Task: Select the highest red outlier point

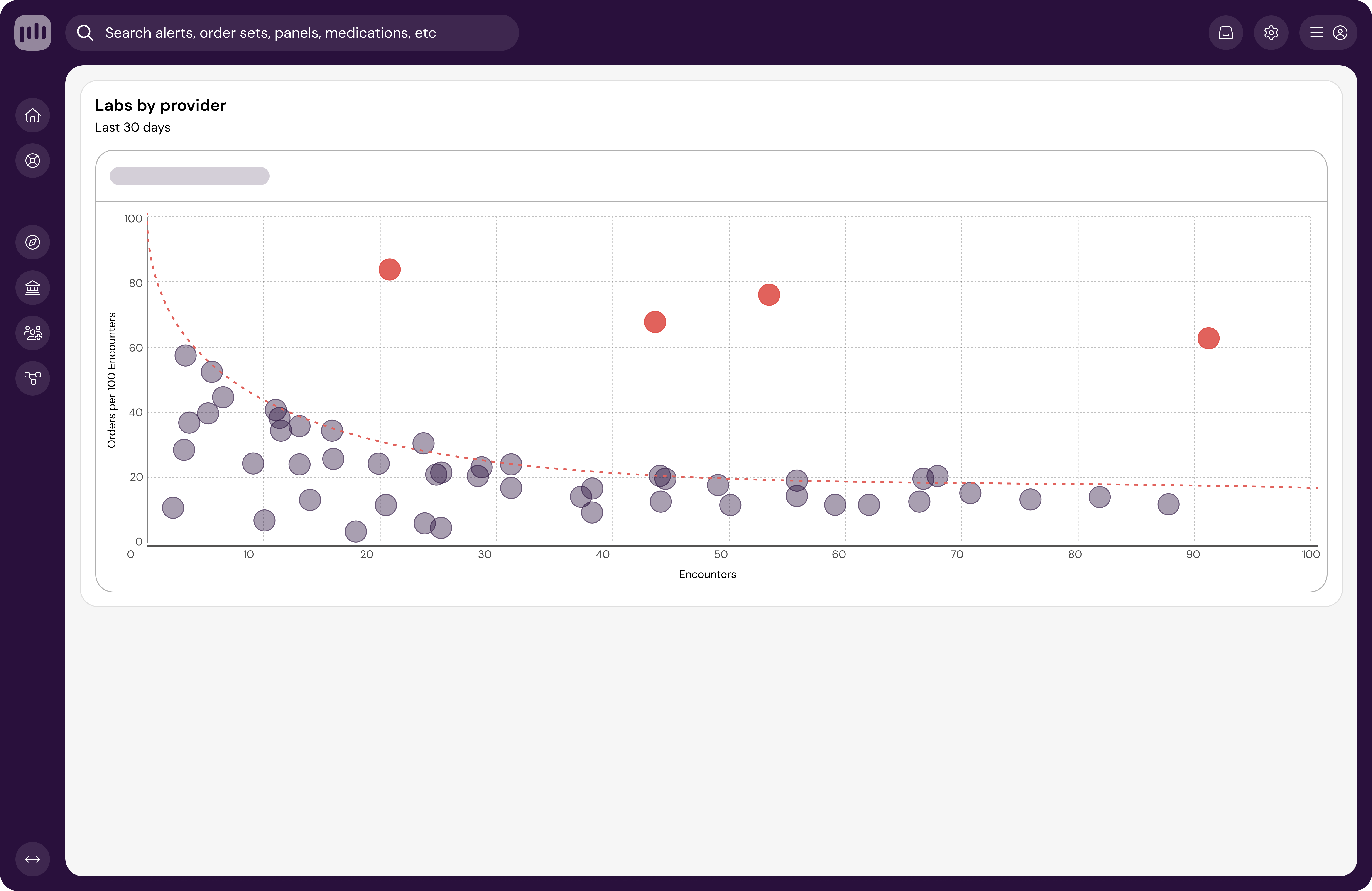Action: tap(390, 269)
